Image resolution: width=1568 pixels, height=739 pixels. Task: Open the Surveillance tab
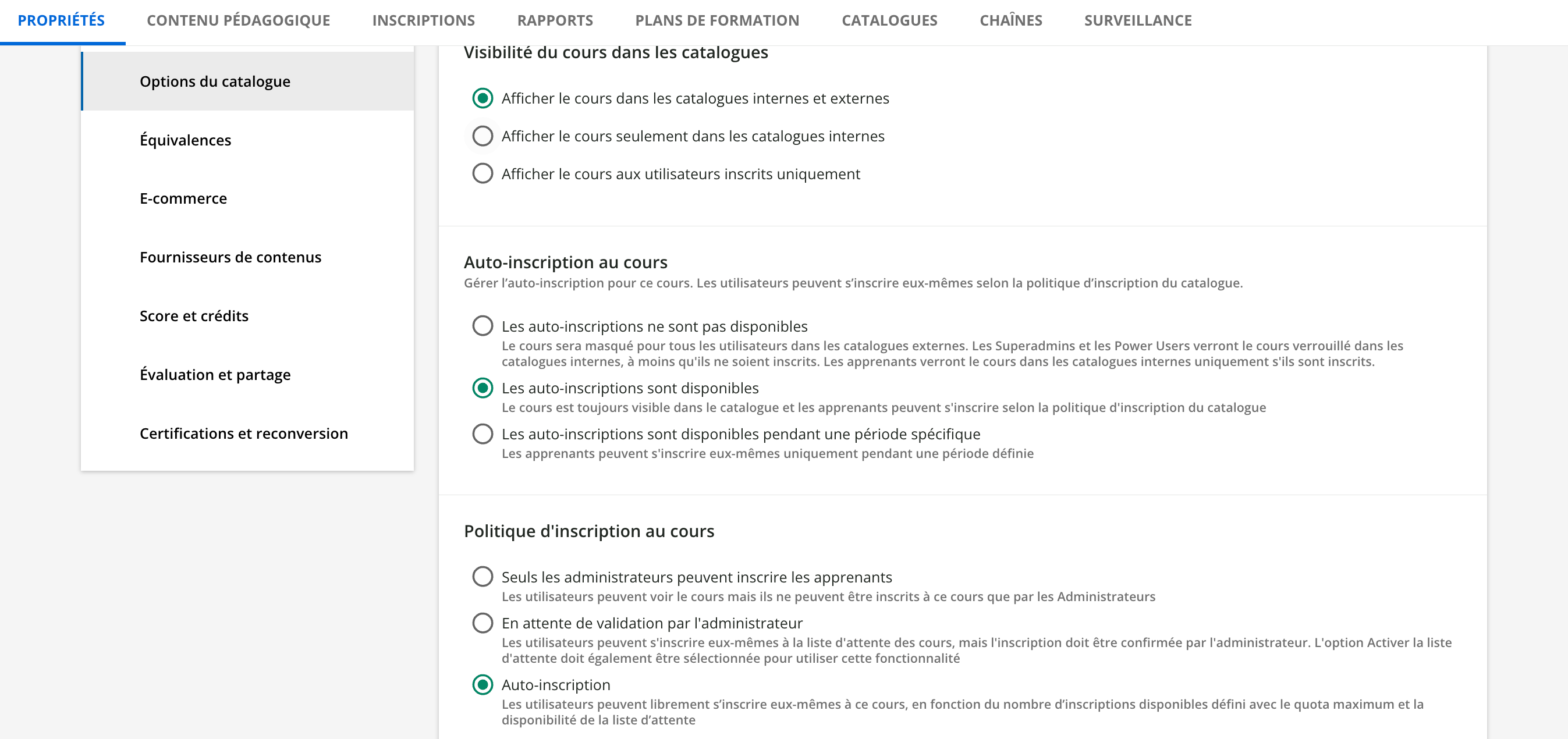pos(1137,21)
